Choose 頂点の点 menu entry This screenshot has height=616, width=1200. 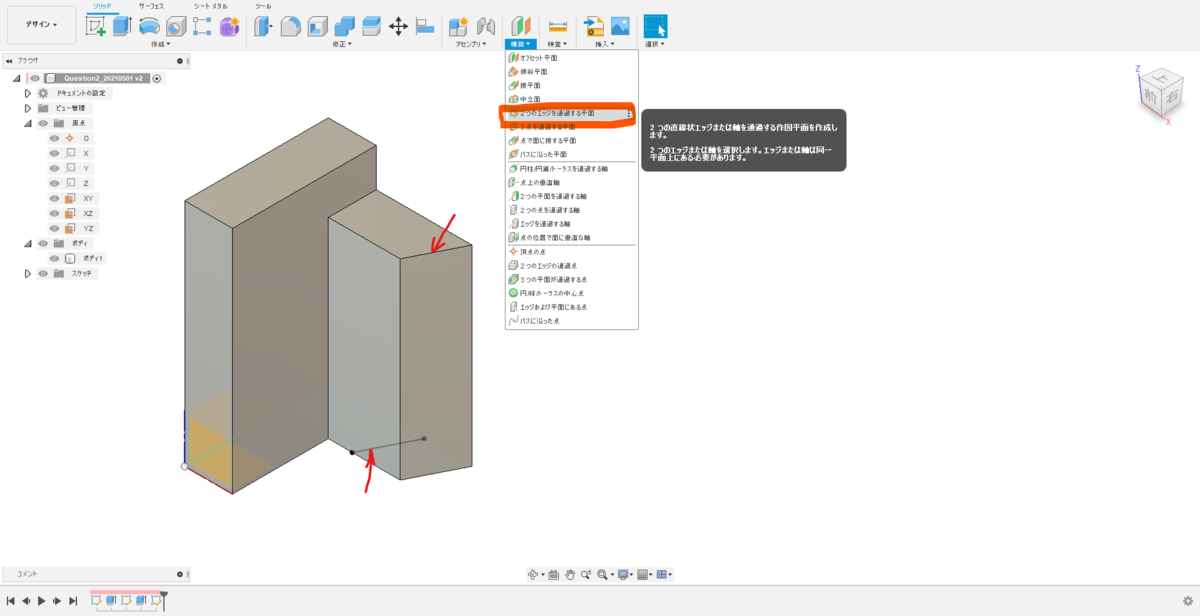tap(571, 252)
